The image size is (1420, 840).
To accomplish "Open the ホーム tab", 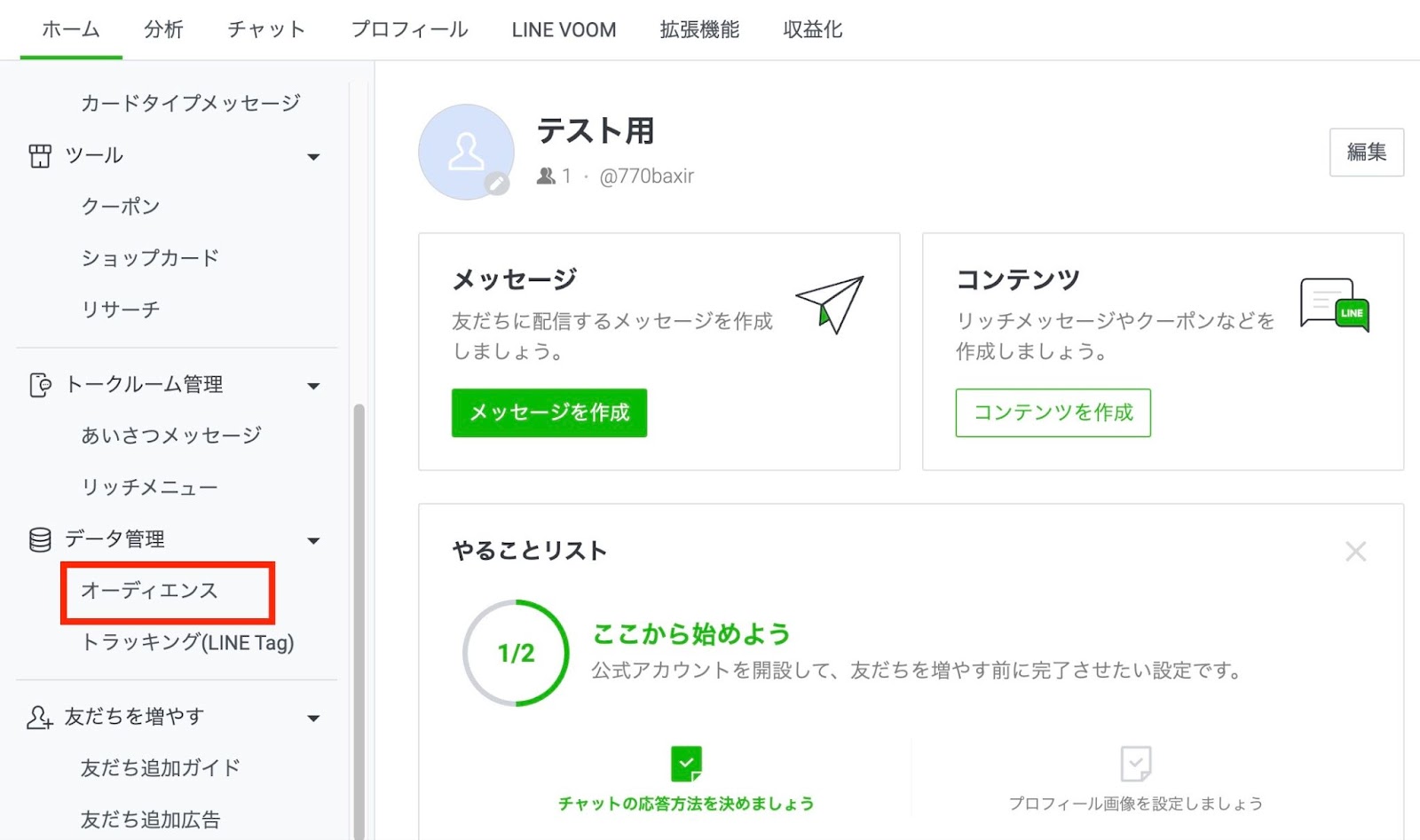I will point(71,29).
